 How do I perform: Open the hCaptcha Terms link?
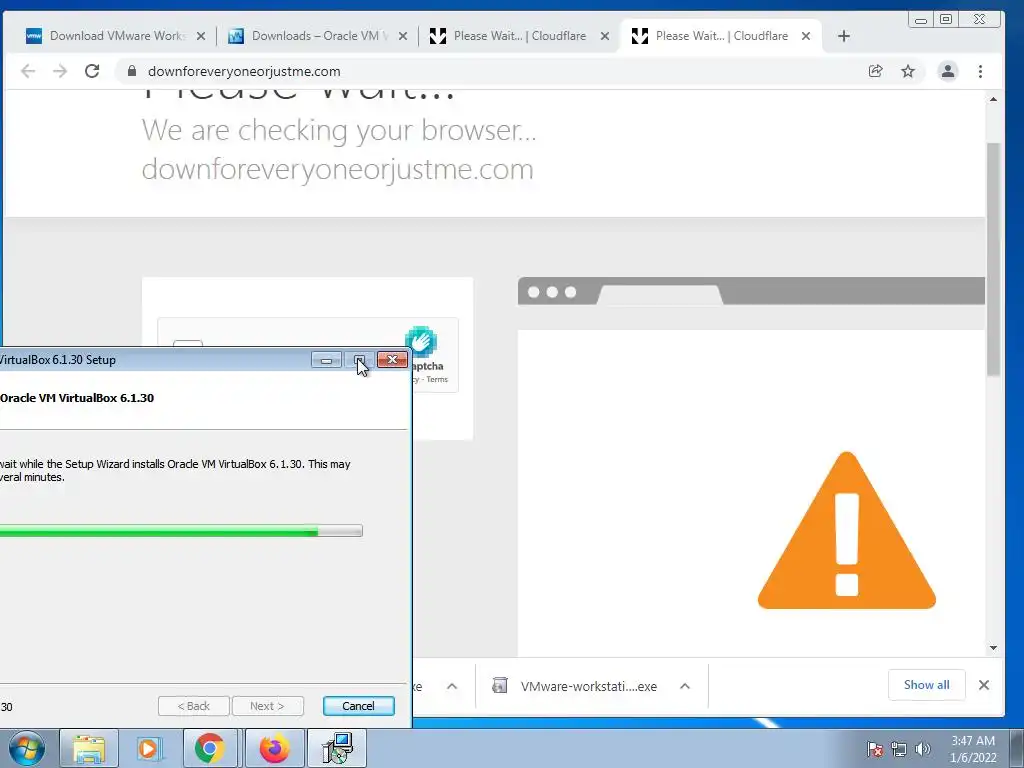click(x=437, y=379)
